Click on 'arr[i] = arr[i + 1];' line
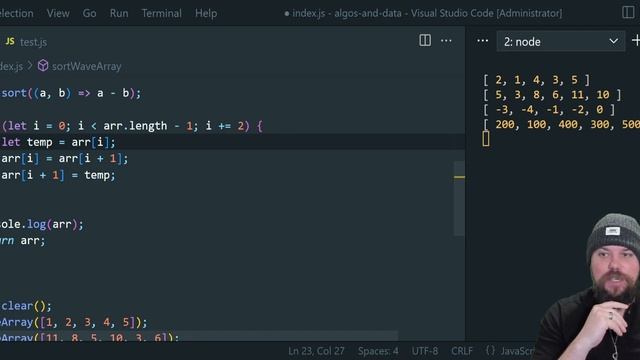Screen dimensions: 640x360 [64, 159]
